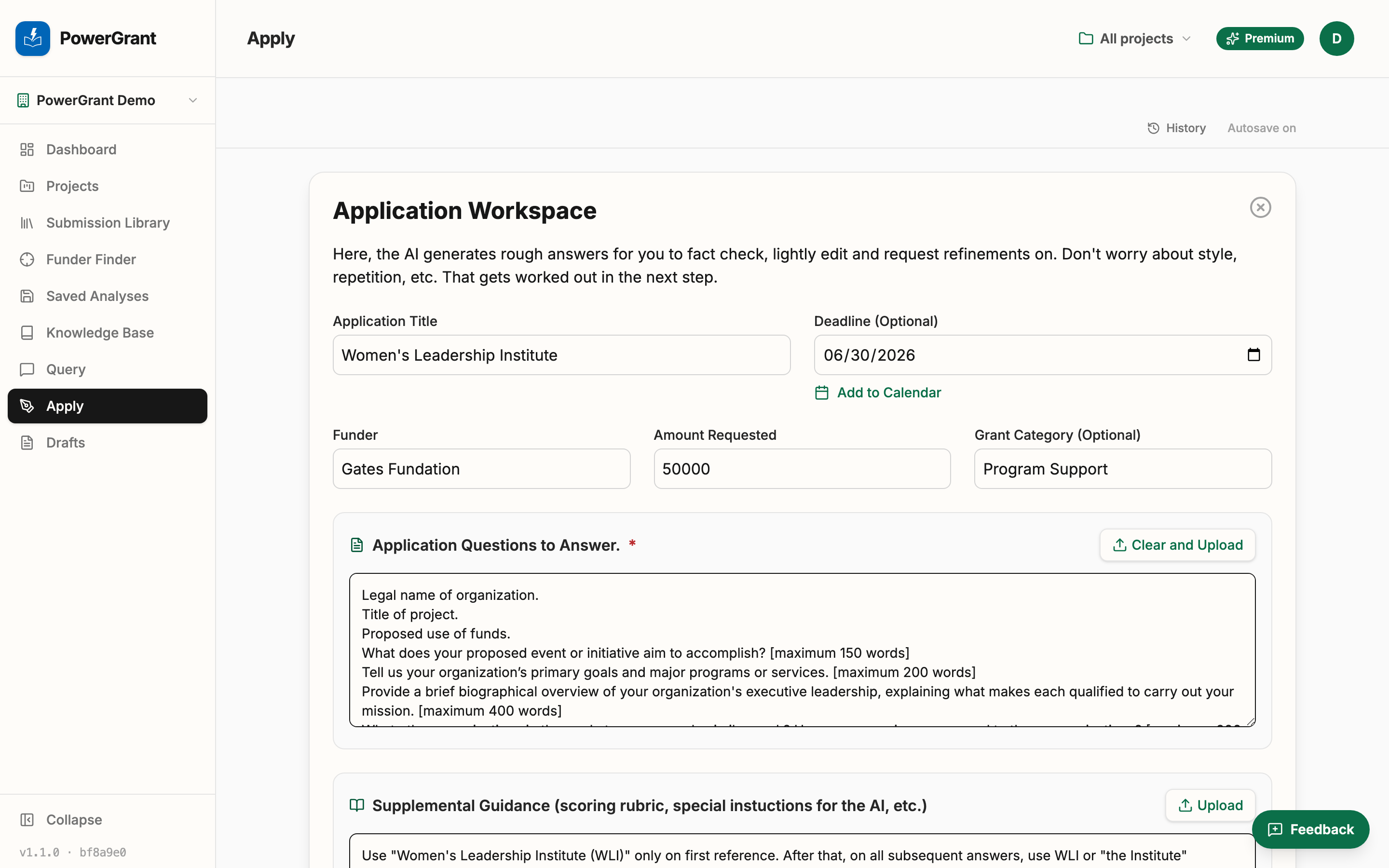The height and width of the screenshot is (868, 1389).
Task: Click the Amount Requested field
Action: [x=802, y=469]
